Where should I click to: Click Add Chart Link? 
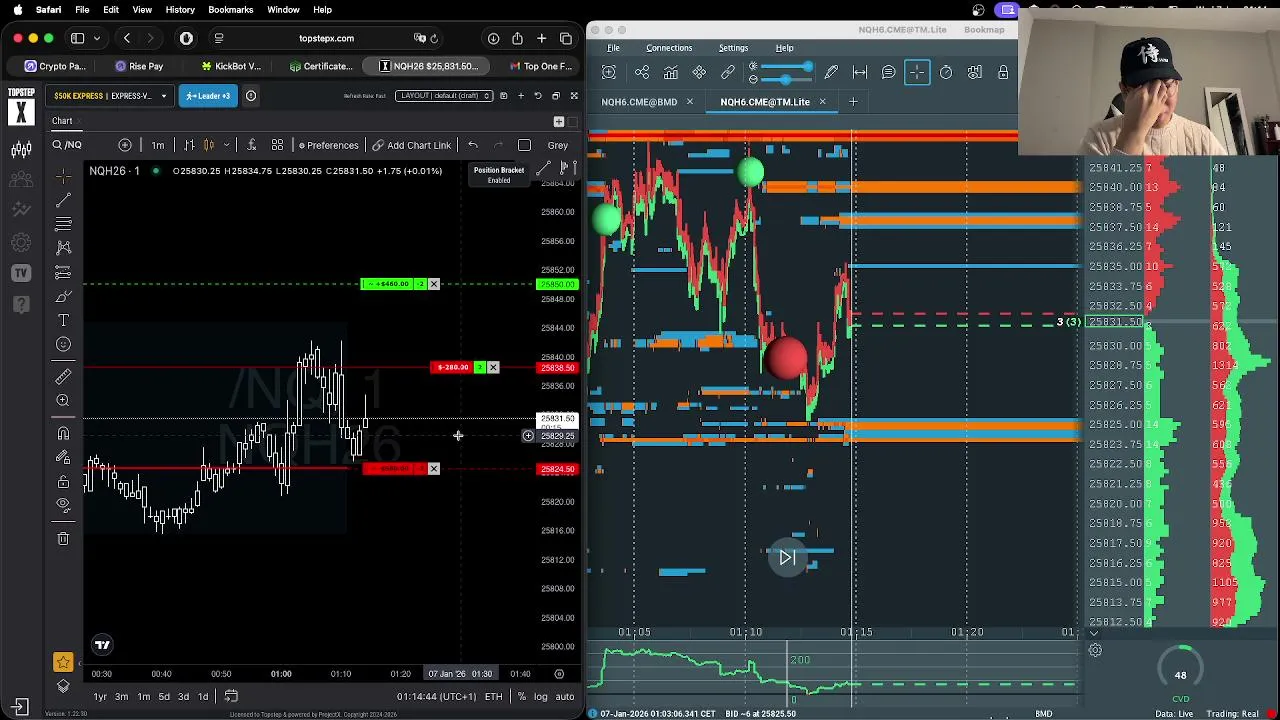click(412, 145)
